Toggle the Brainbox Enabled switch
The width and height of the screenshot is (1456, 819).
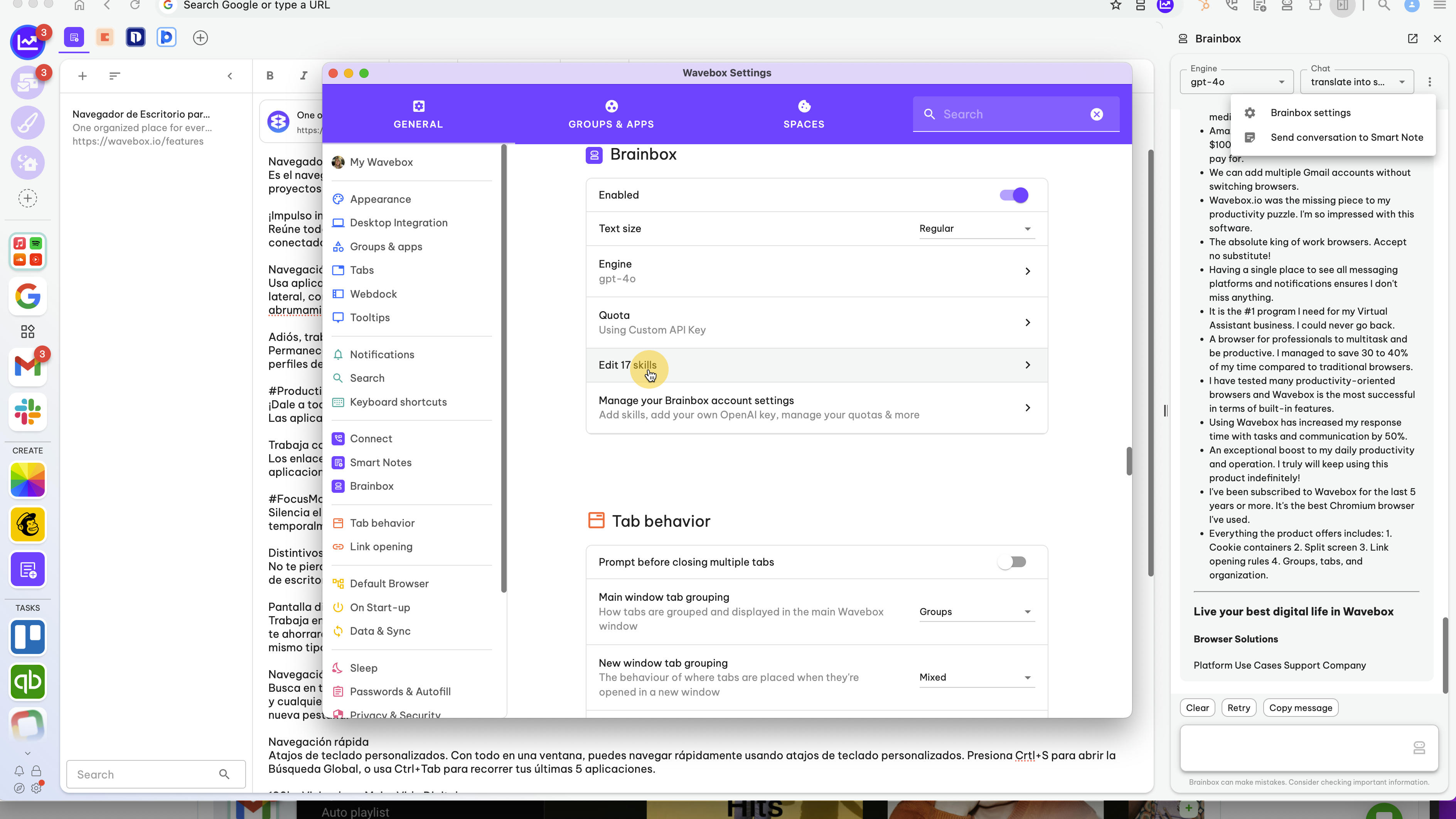[x=1014, y=195]
